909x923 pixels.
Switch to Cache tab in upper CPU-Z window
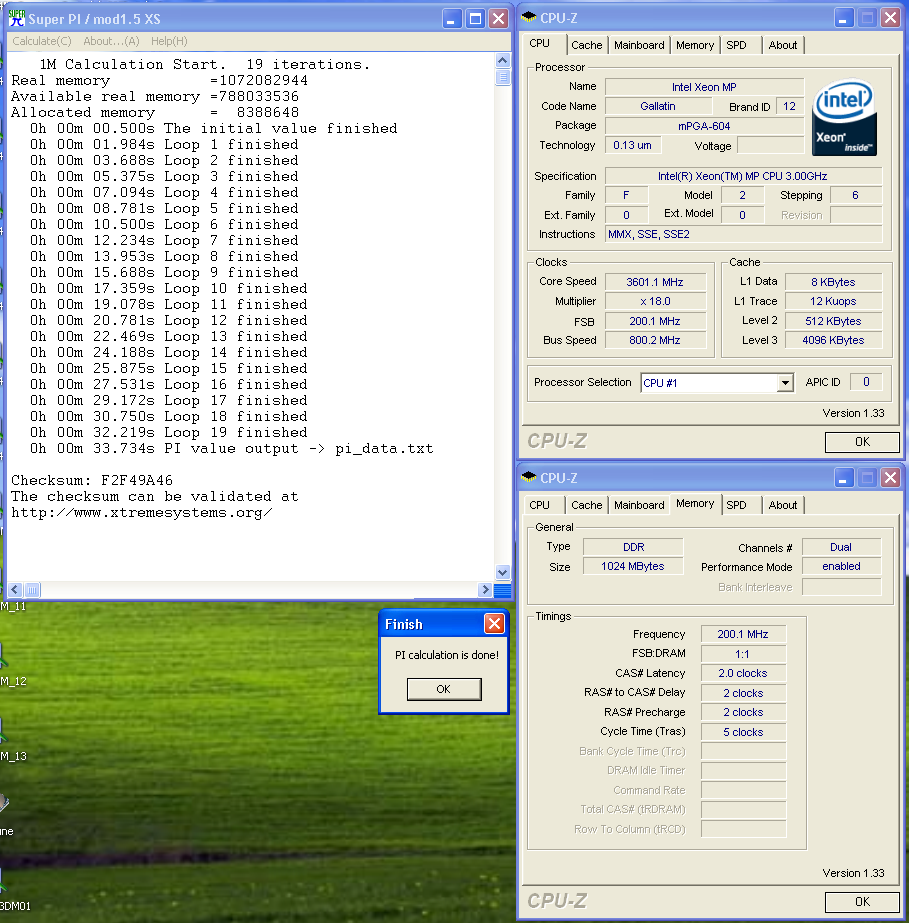[x=586, y=45]
